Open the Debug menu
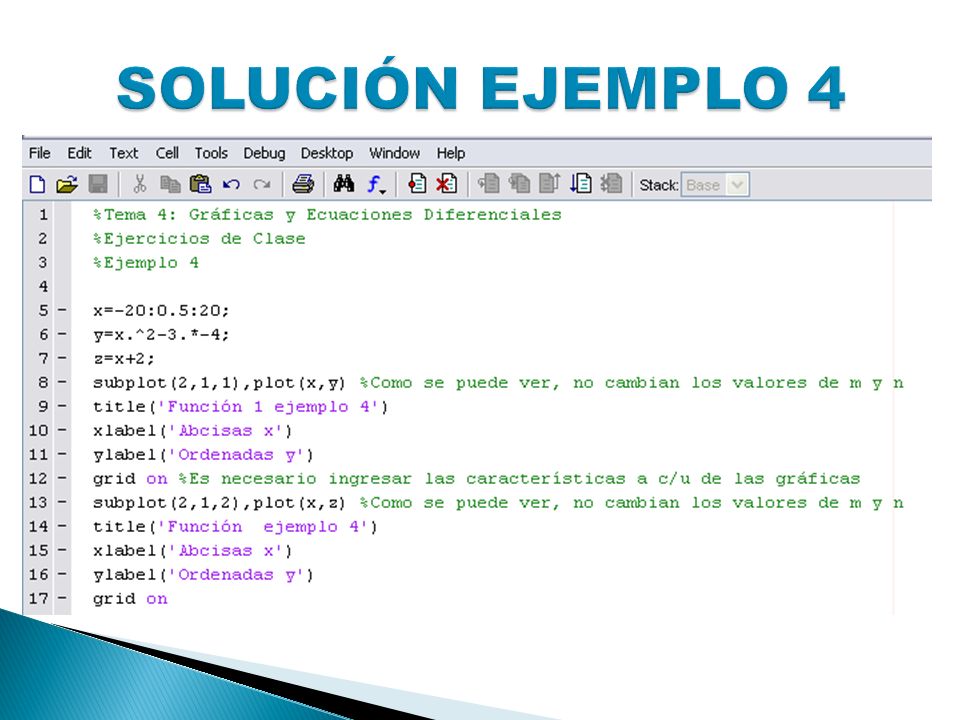The width and height of the screenshot is (960, 720). click(x=264, y=153)
